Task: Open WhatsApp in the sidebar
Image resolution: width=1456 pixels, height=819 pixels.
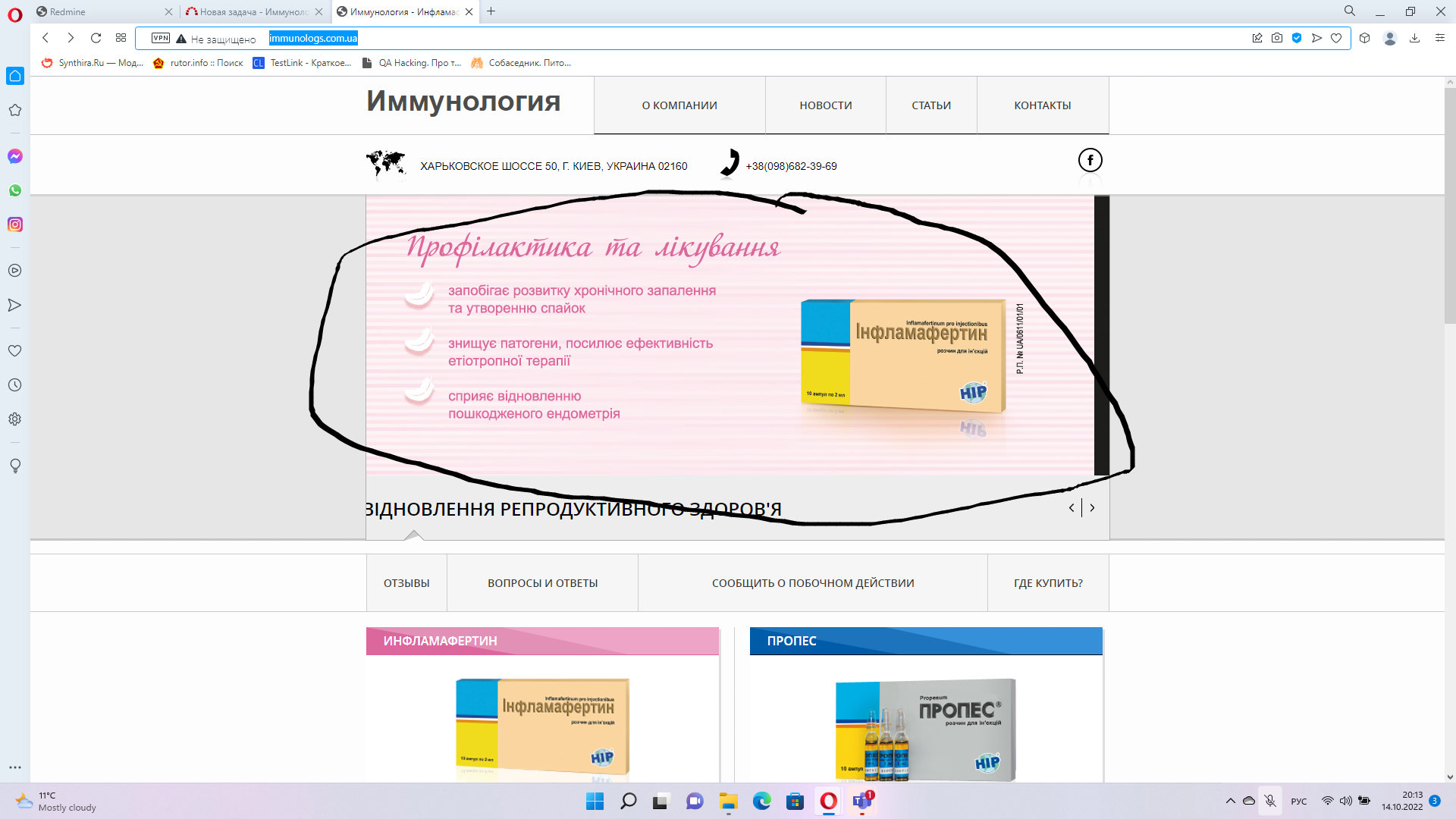Action: (15, 190)
